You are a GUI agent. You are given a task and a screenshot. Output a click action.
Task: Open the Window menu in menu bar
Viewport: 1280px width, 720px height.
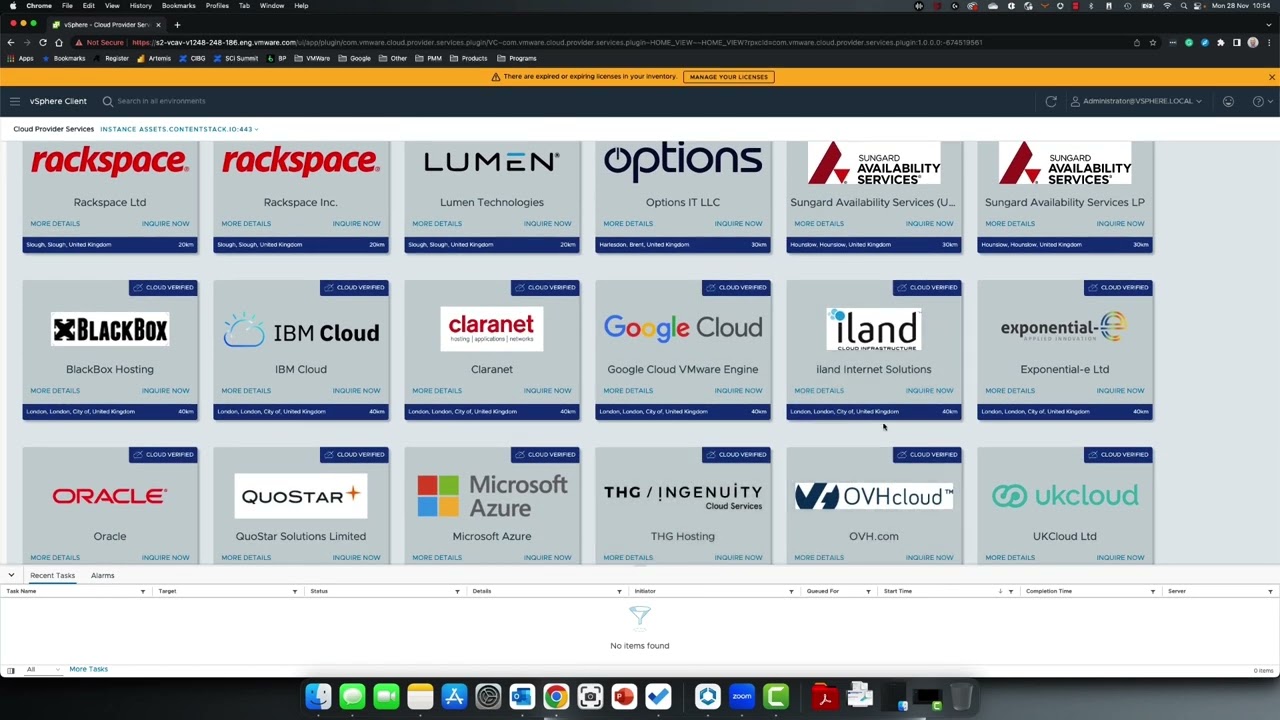point(271,6)
